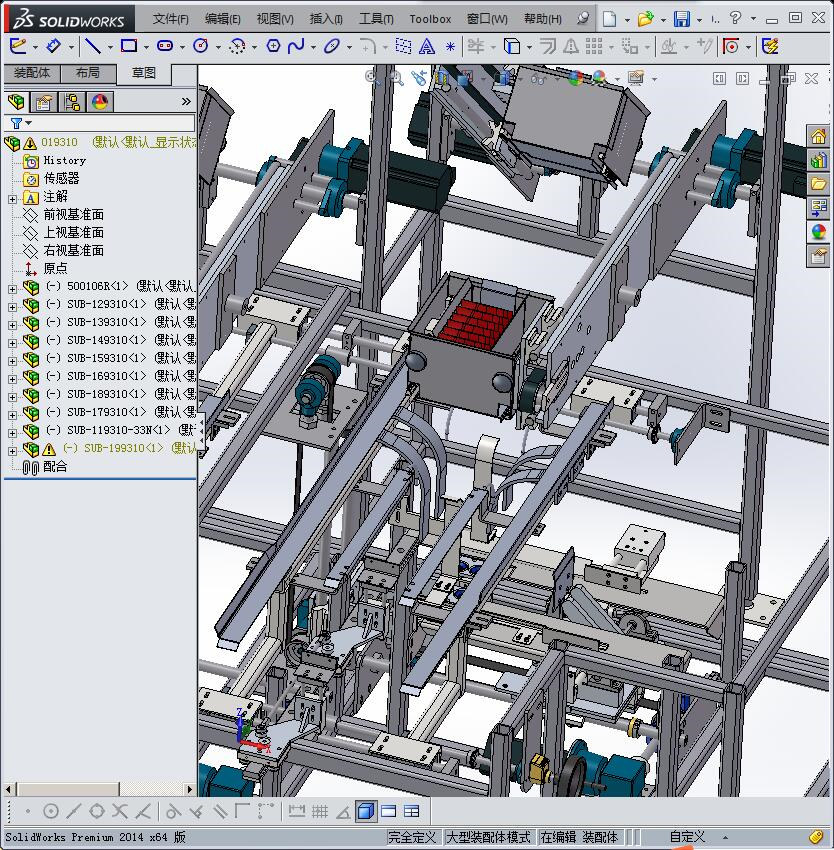Select the Point sketch tool
This screenshot has width=834, height=850.
[x=450, y=47]
